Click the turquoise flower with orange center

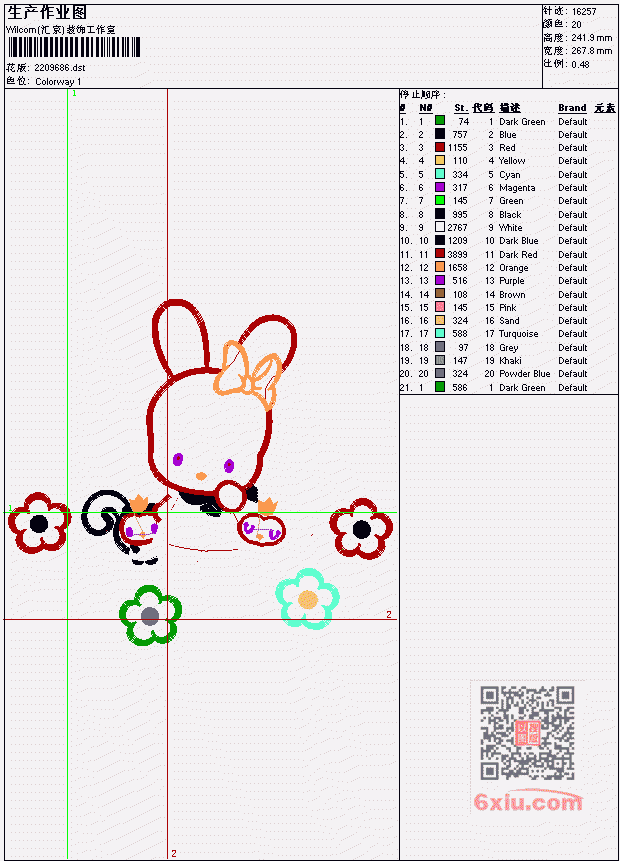[307, 599]
